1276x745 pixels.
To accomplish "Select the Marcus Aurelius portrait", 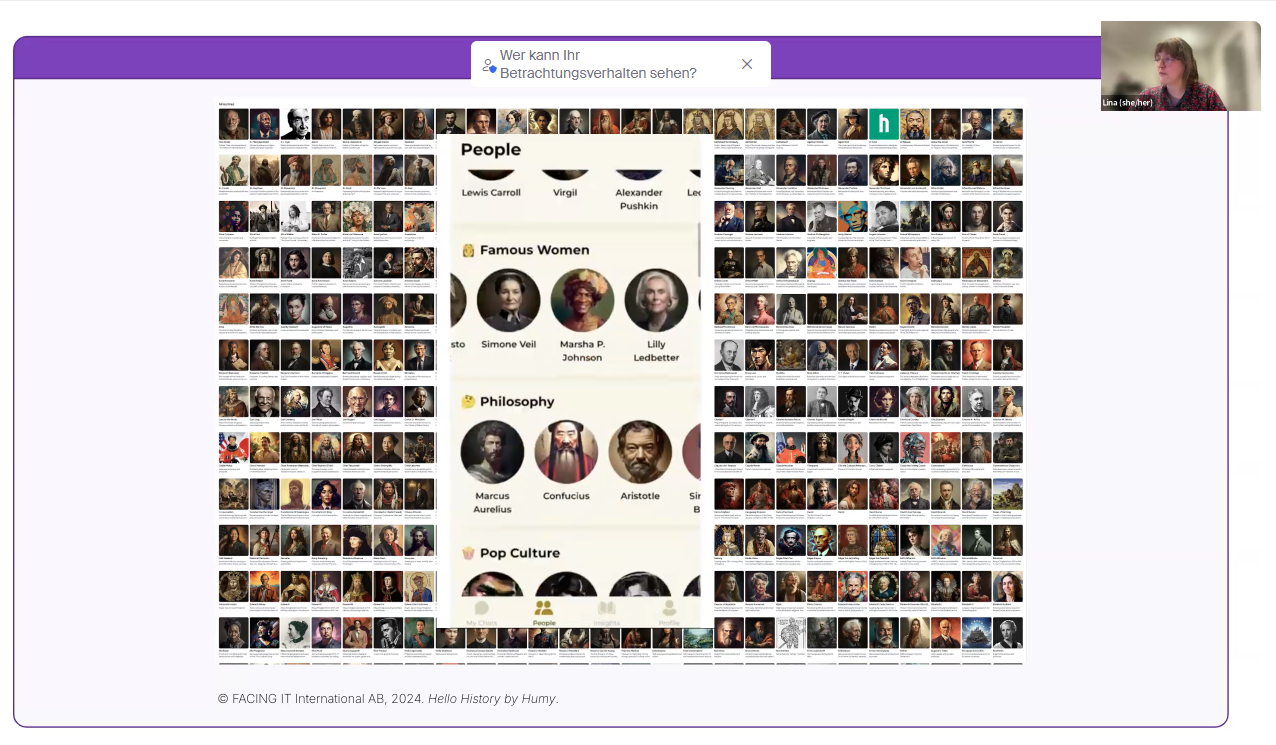I will [x=492, y=452].
